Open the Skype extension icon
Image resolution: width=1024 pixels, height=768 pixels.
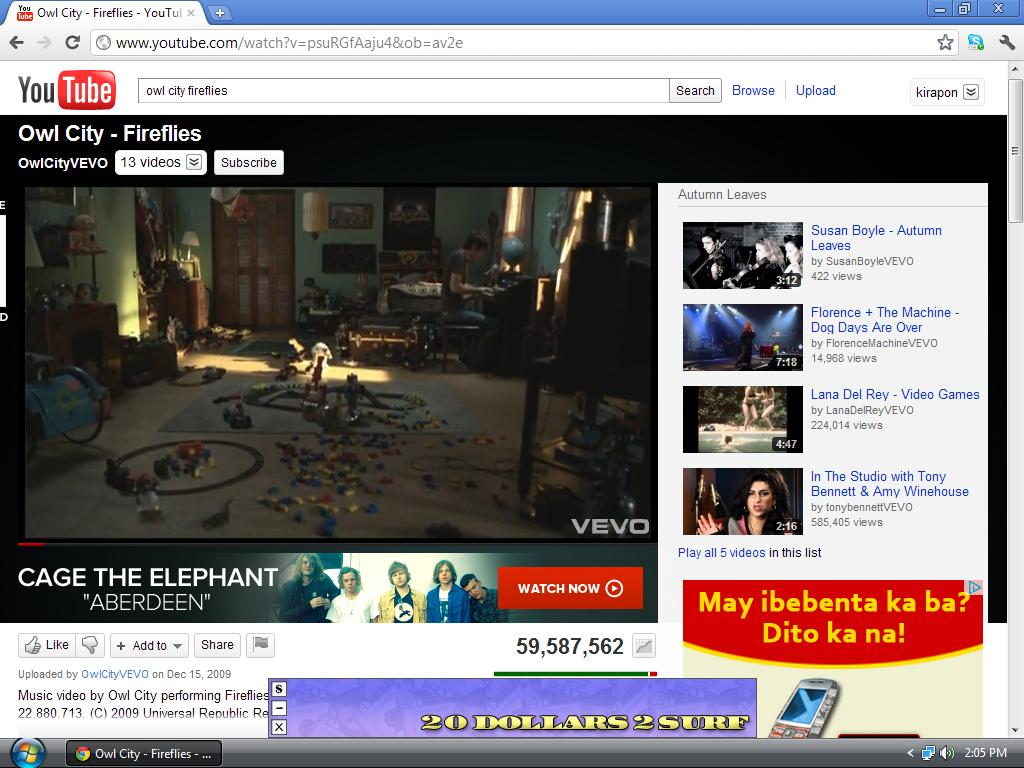(x=976, y=43)
